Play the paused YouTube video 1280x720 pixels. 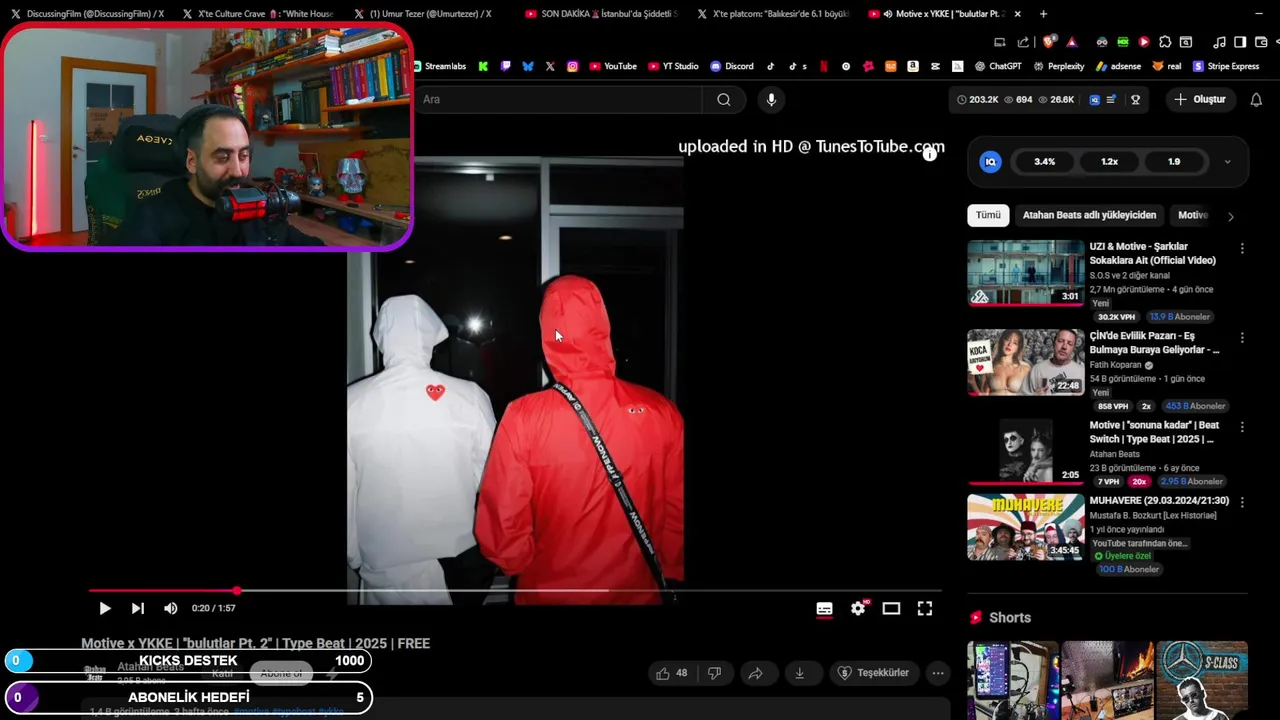(104, 608)
